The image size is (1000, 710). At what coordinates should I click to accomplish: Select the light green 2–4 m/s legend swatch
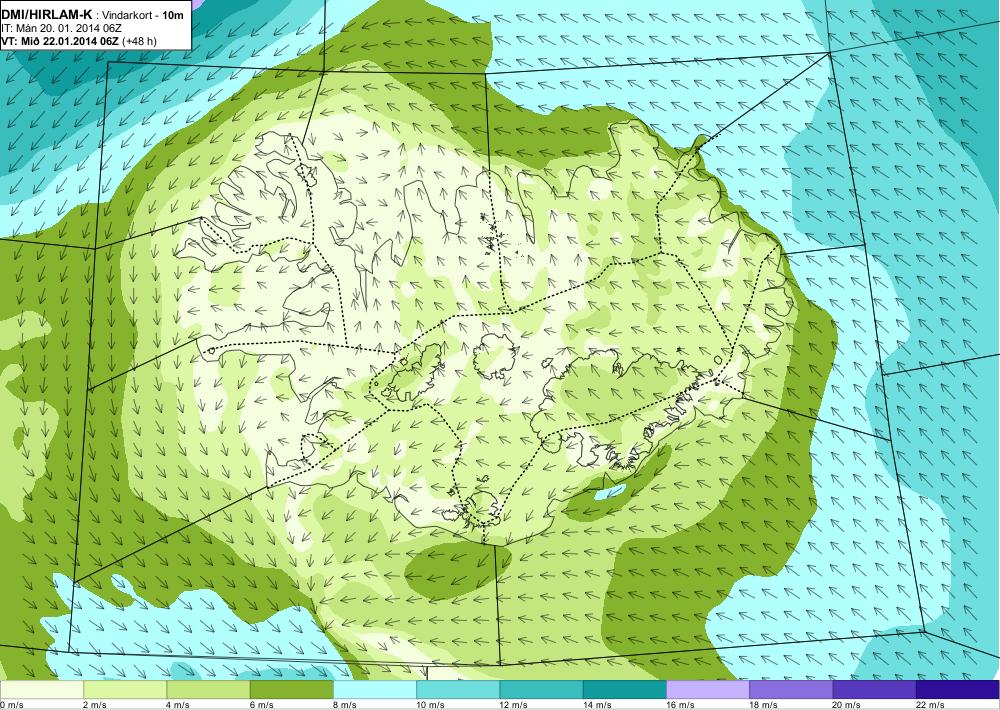(125, 690)
